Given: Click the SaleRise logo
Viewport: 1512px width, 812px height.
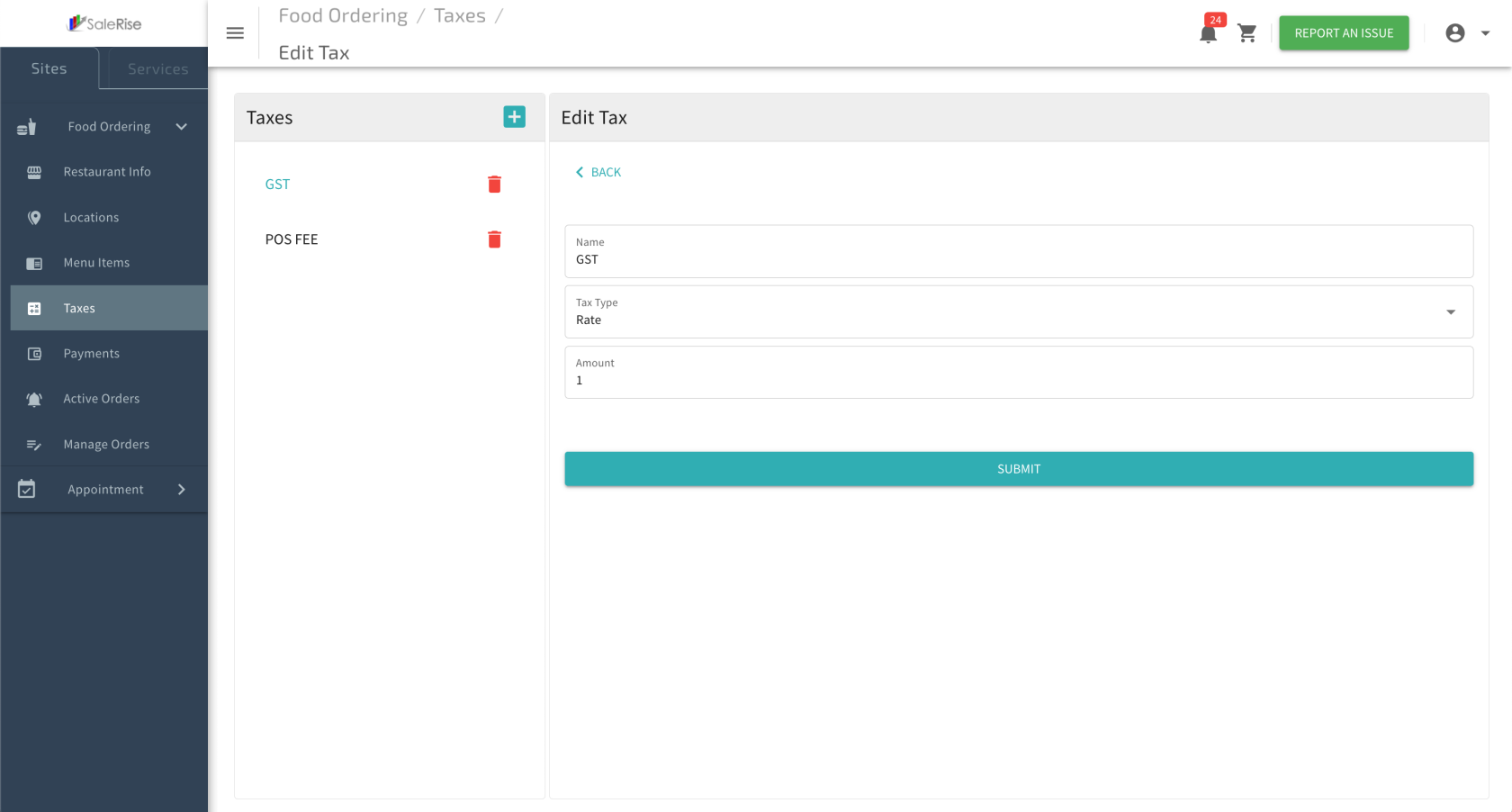Looking at the screenshot, I should (104, 23).
